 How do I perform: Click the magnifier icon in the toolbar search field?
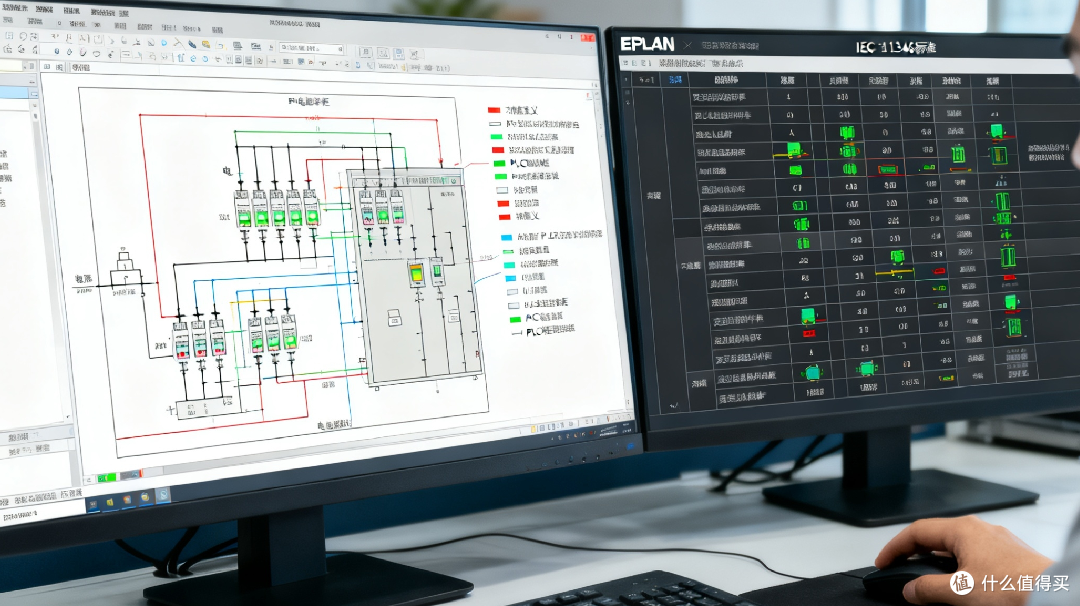pos(340,49)
